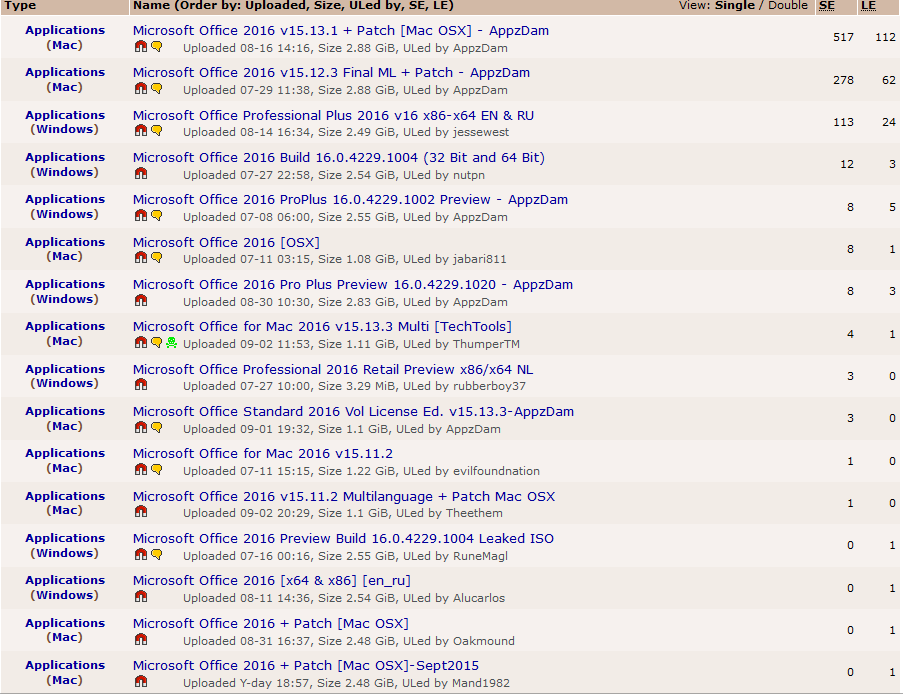
Task: Click magnet icon for Office Professional 2016 Retail Preview NL
Action: pyautogui.click(x=141, y=385)
